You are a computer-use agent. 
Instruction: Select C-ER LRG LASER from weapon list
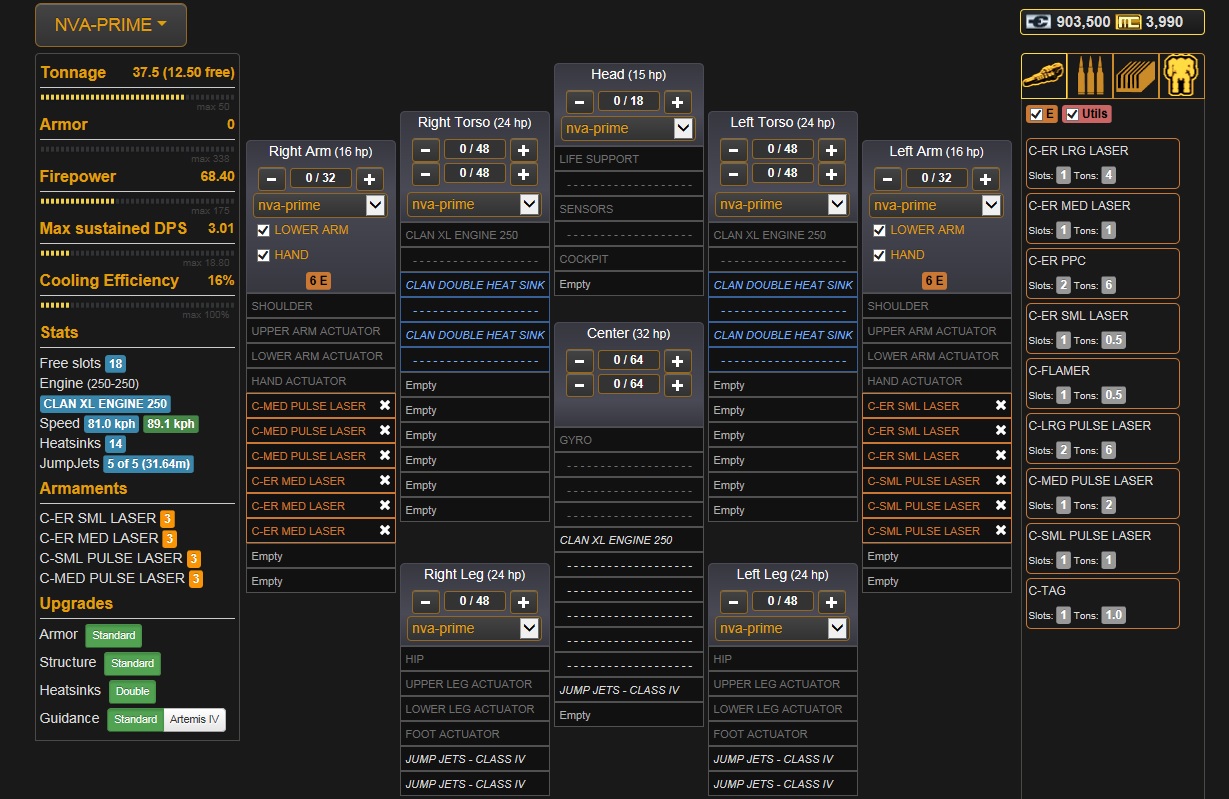1102,163
